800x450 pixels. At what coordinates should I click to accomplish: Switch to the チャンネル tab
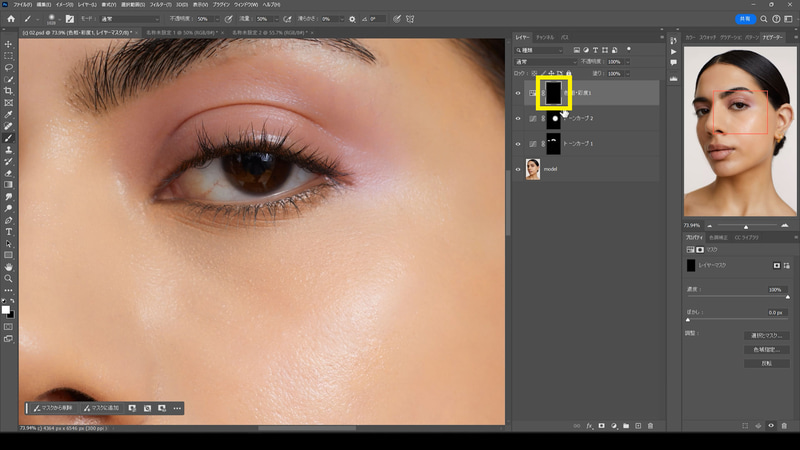tap(544, 37)
